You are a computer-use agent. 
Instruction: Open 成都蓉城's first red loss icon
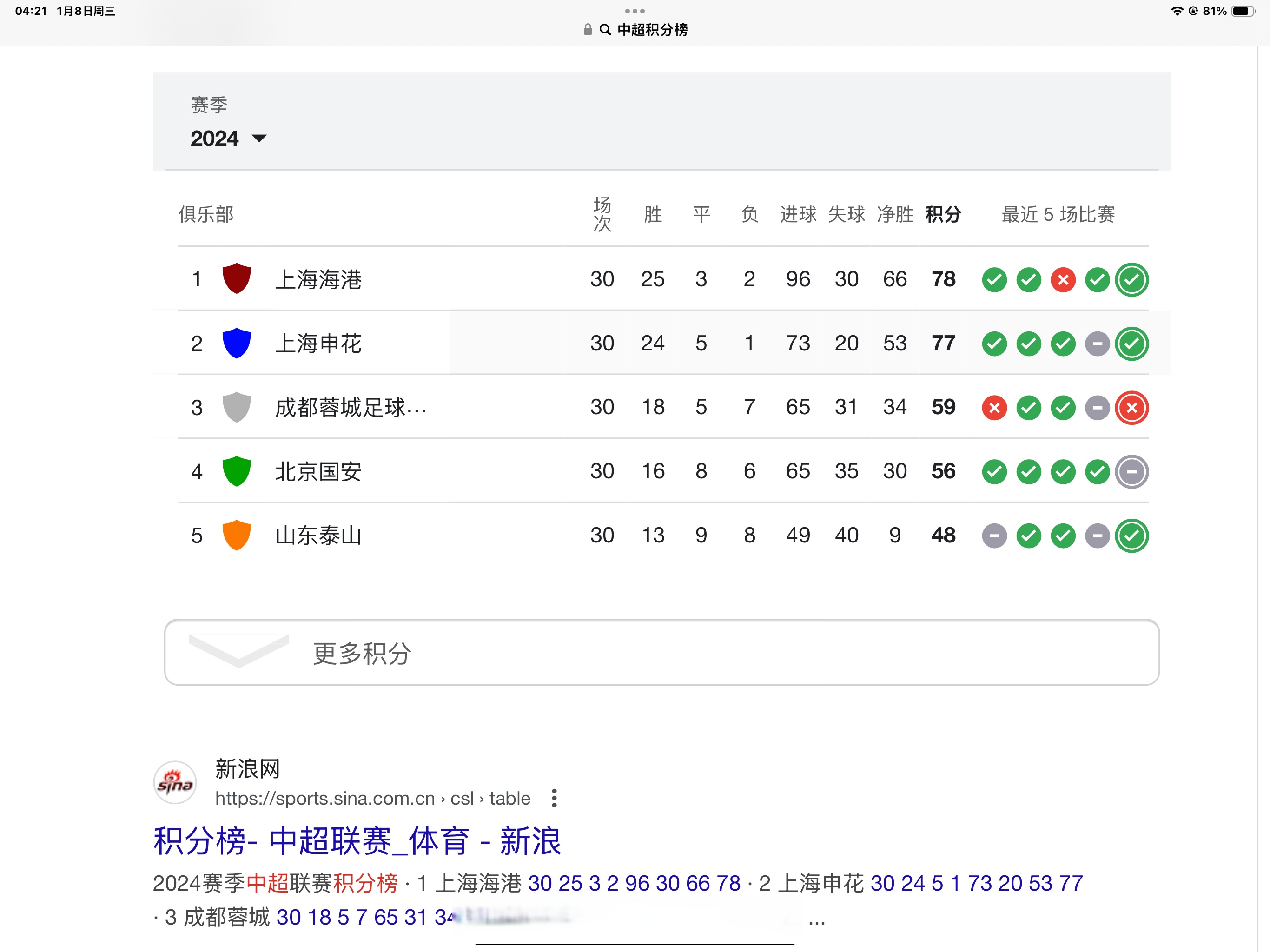(x=994, y=408)
